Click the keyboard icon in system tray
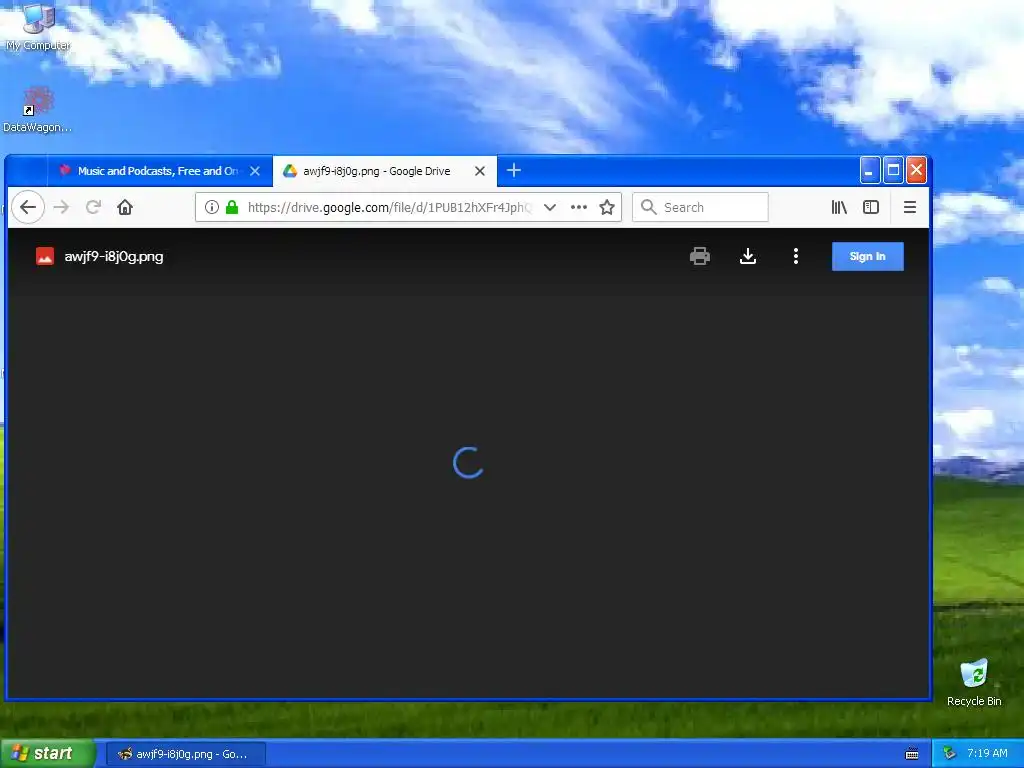Viewport: 1024px width, 768px height. [912, 754]
